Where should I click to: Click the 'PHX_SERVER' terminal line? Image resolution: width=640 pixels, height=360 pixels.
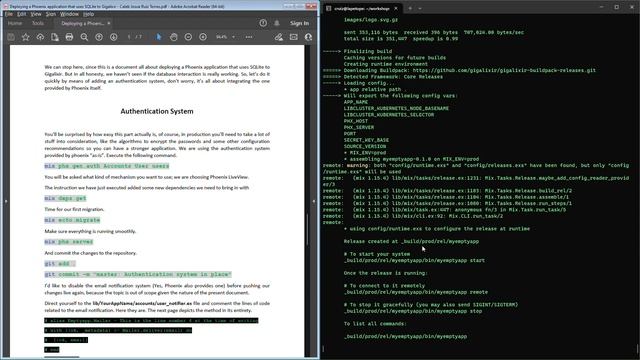point(359,127)
